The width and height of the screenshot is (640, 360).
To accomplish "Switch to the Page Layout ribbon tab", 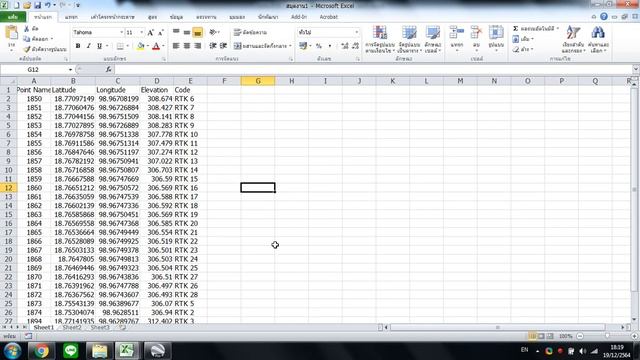I will (113, 17).
